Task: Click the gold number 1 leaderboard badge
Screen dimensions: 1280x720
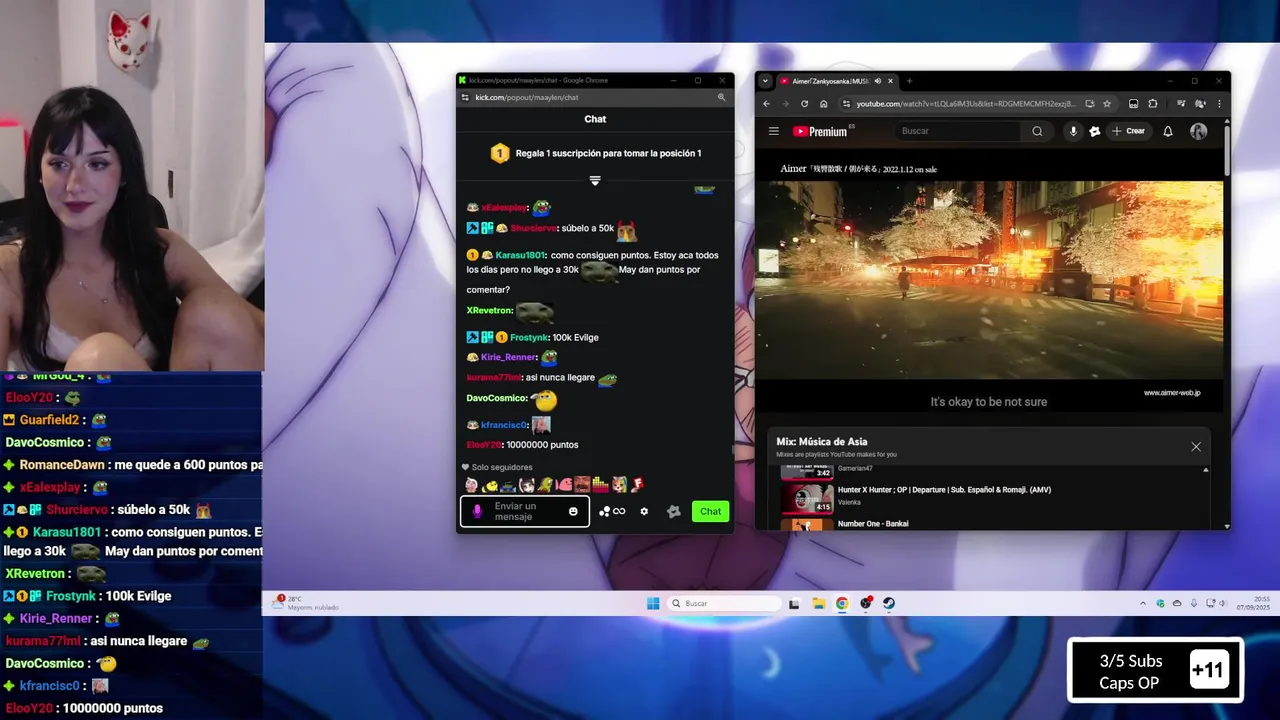Action: point(500,153)
